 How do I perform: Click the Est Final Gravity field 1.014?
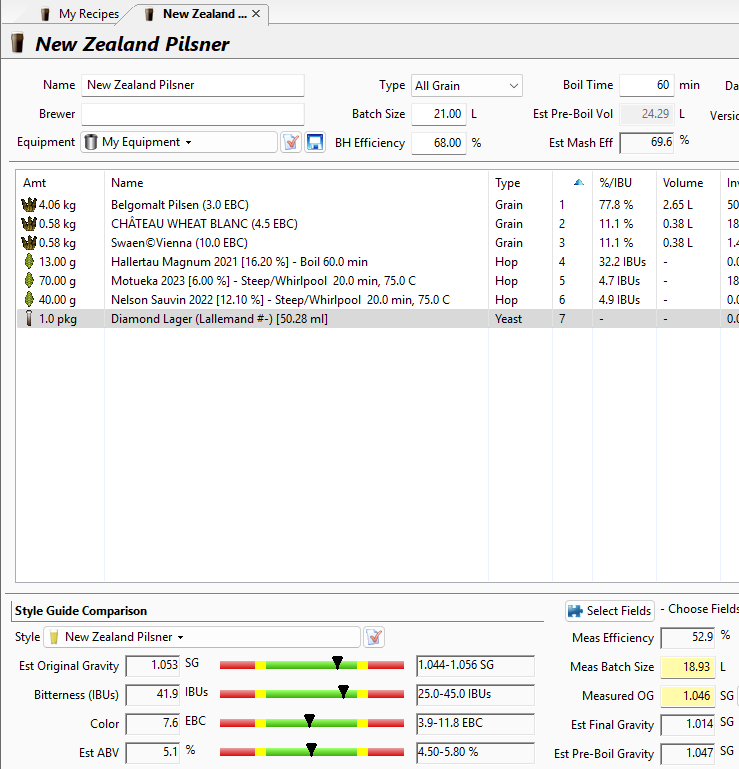pyautogui.click(x=688, y=724)
